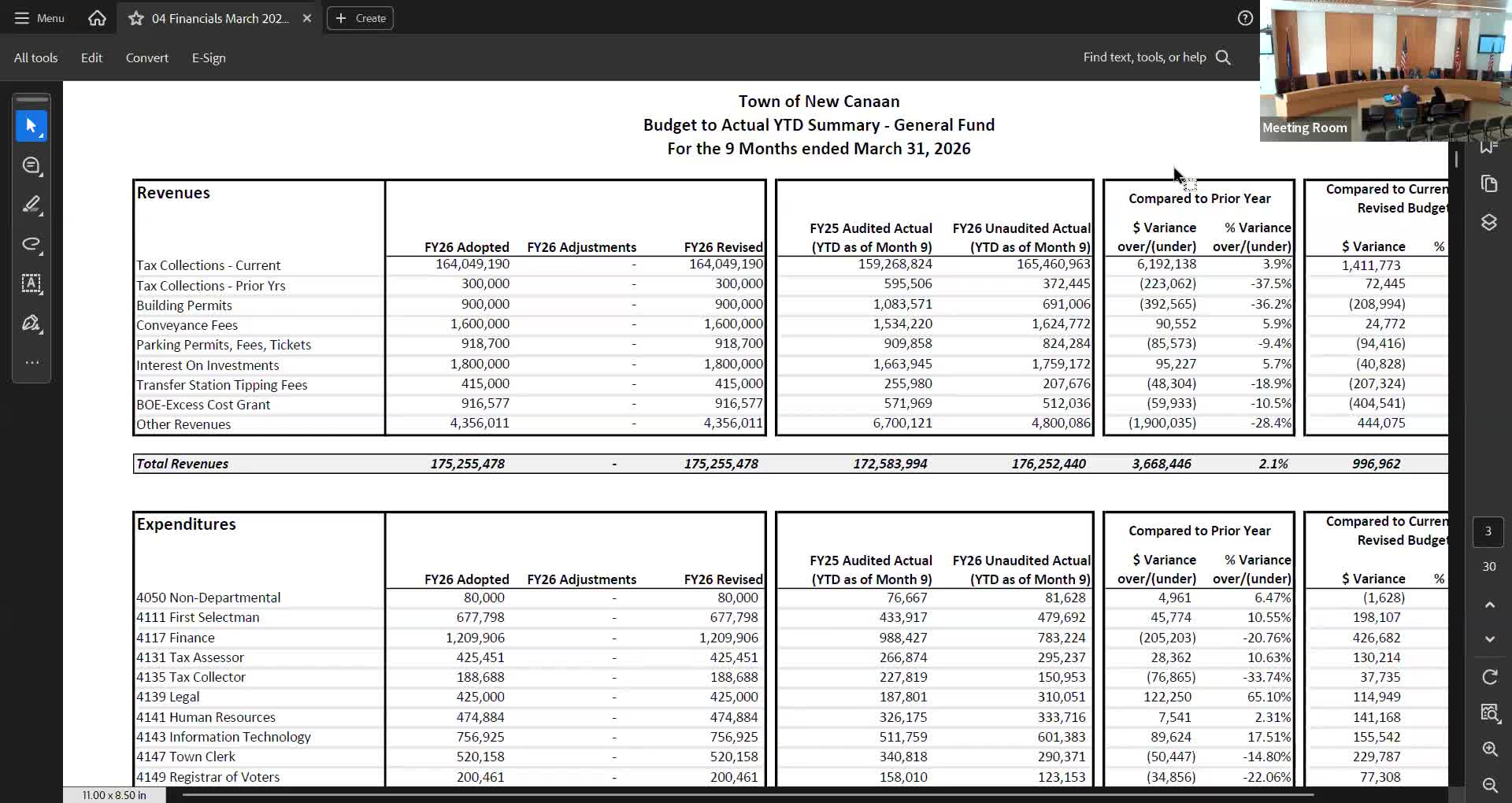Click the 4117 Finance row label
1512x803 pixels.
(175, 638)
